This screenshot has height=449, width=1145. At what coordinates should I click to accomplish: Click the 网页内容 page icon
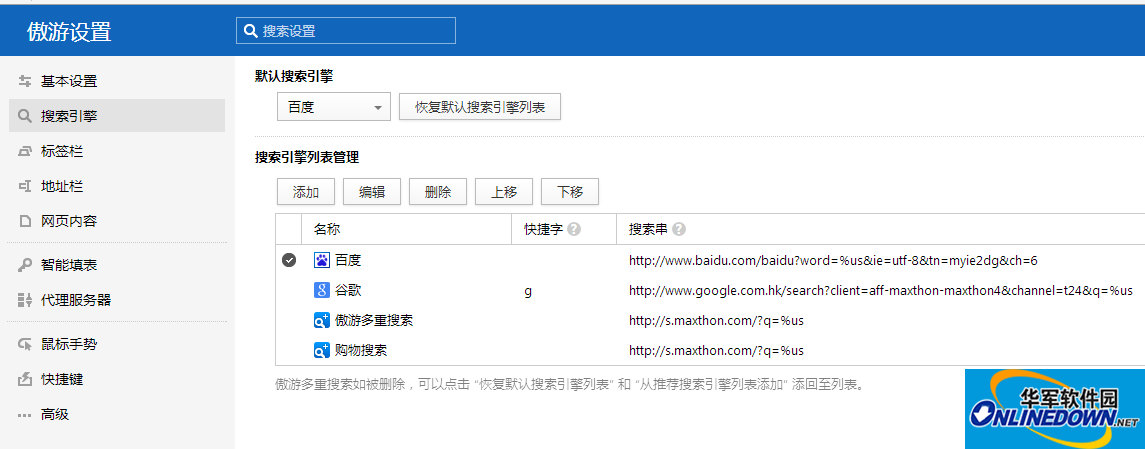25,220
